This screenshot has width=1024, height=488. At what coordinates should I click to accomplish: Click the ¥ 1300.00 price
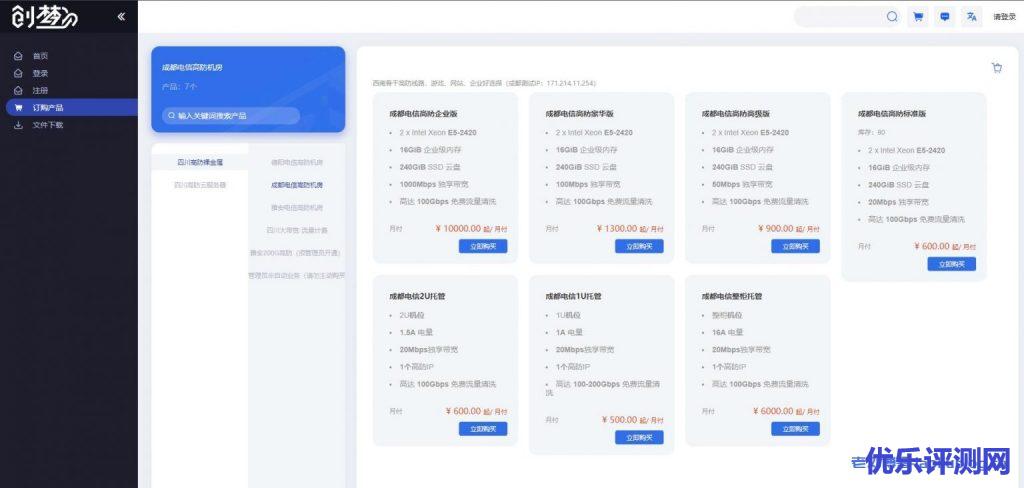click(617, 229)
